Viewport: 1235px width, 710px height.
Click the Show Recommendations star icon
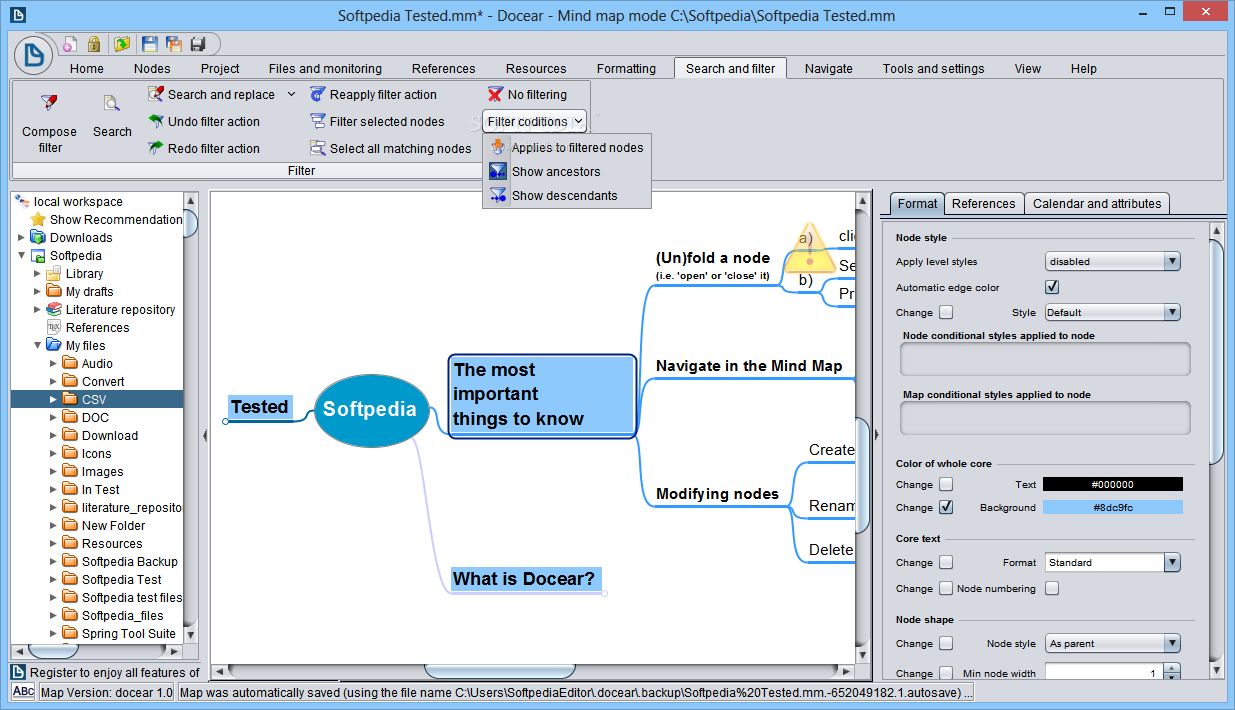point(38,219)
